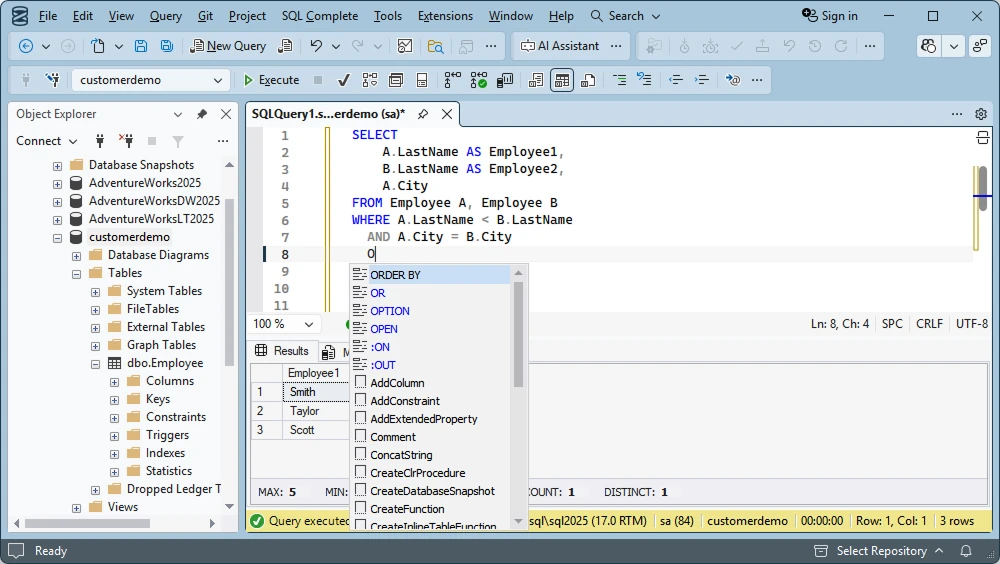Collapse the dbo.Employee table node
Screen dimensions: 1000x564
96,364
